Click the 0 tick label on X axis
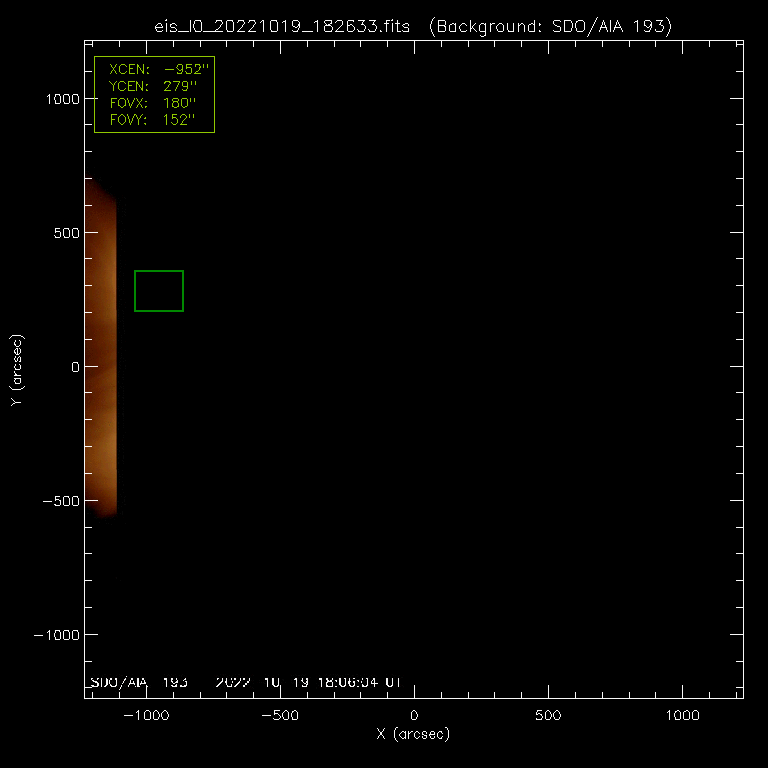Viewport: 768px width, 768px height. coord(414,716)
